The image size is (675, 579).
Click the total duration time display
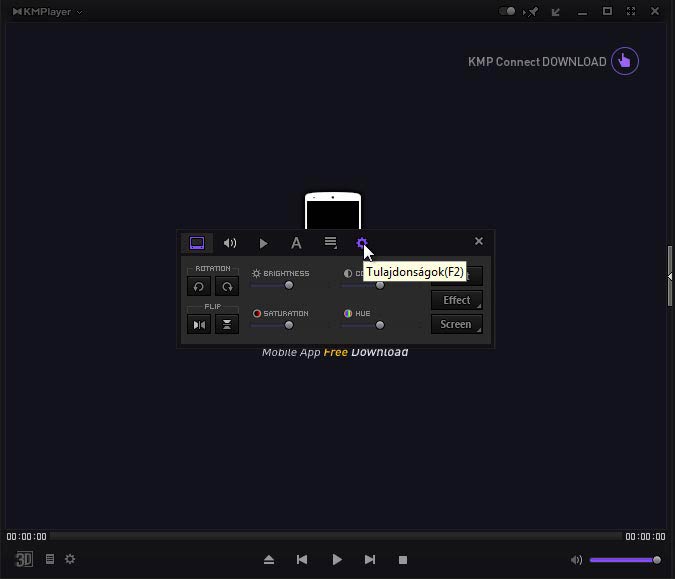645,536
